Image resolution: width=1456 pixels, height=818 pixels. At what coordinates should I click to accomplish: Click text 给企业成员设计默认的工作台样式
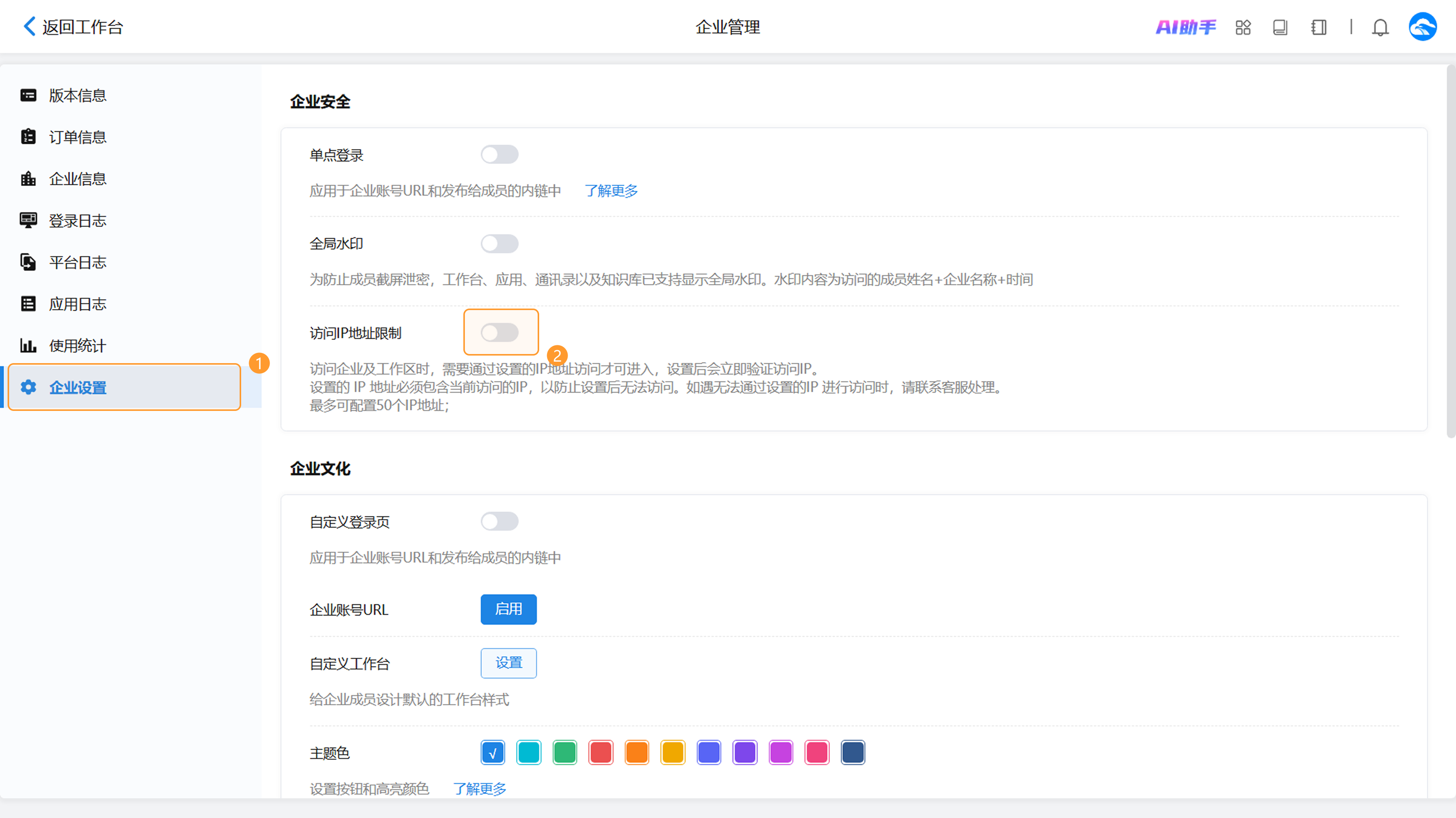(409, 699)
